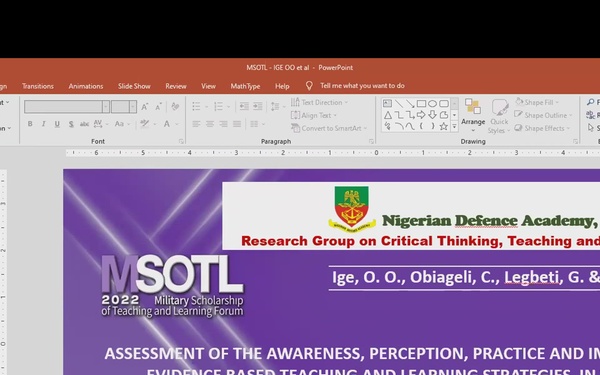Select Elbow Connector shape
Screen dimensions: 600x375
click(399, 115)
